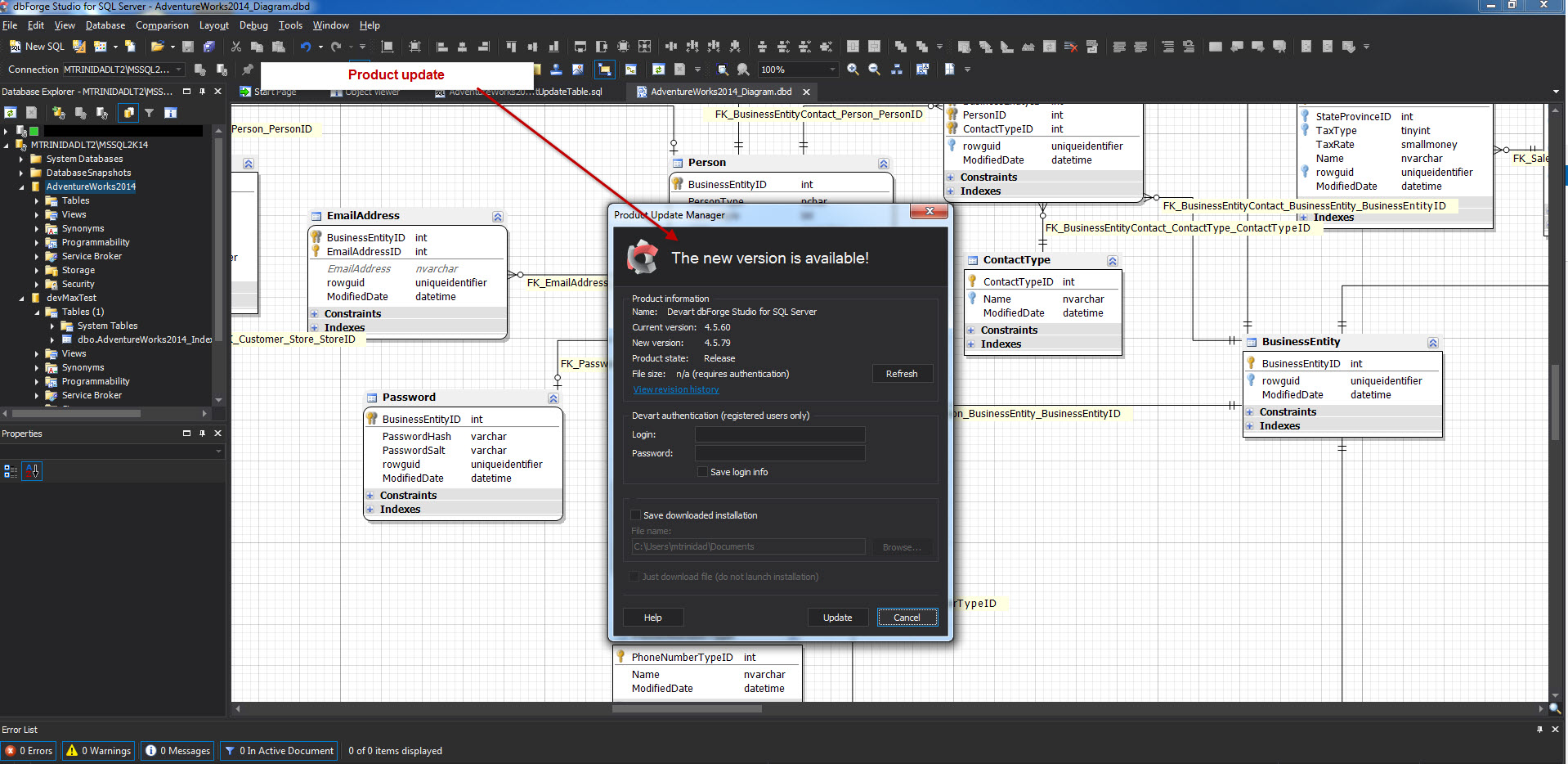Image resolution: width=1568 pixels, height=764 pixels.
Task: Toggle auto-hide pin on Database Explorer
Action: point(202,92)
